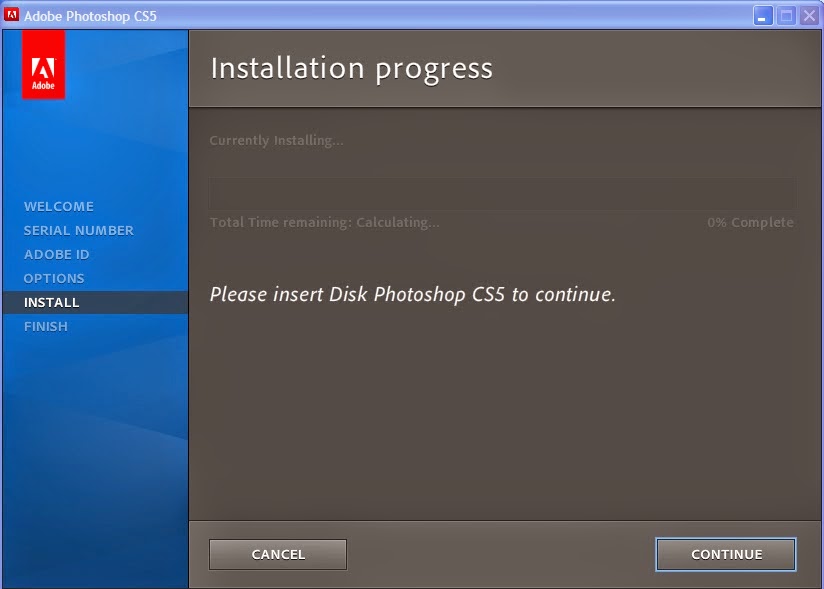This screenshot has width=824, height=589.
Task: Click the 0% Complete label
Action: (749, 222)
